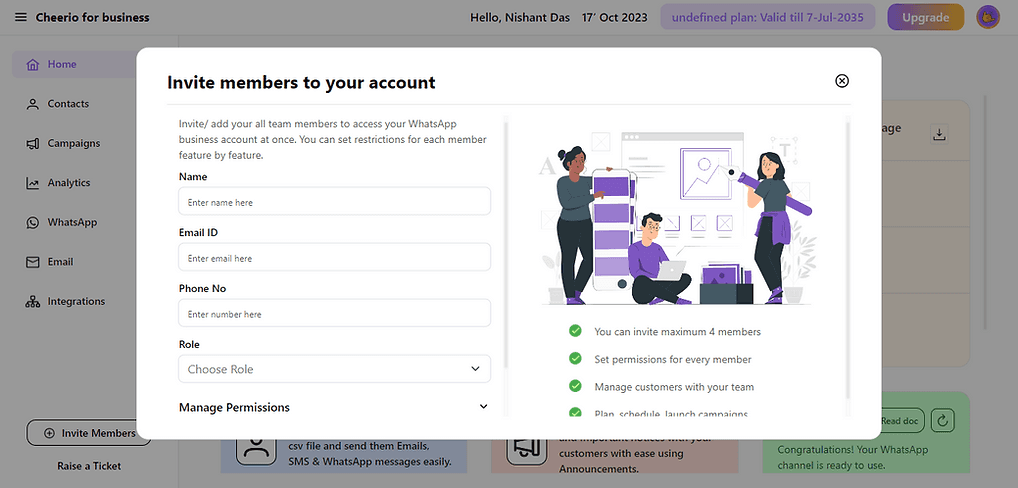Open the Choose Role dropdown
This screenshot has width=1018, height=488.
coord(334,369)
